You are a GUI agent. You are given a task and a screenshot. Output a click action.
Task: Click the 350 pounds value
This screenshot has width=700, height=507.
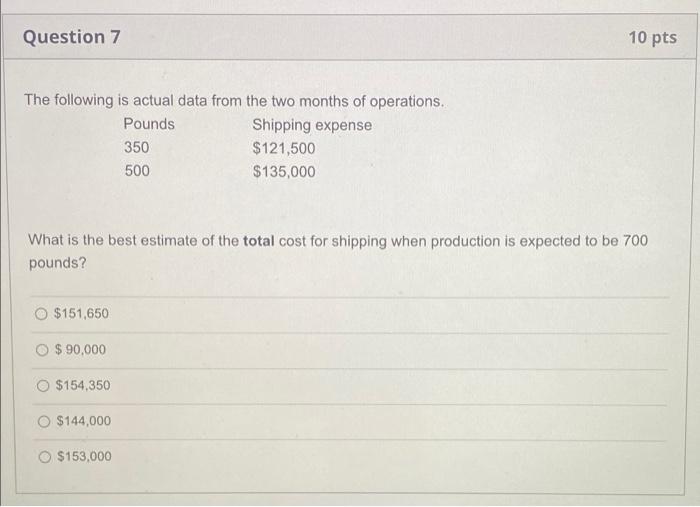coord(137,148)
